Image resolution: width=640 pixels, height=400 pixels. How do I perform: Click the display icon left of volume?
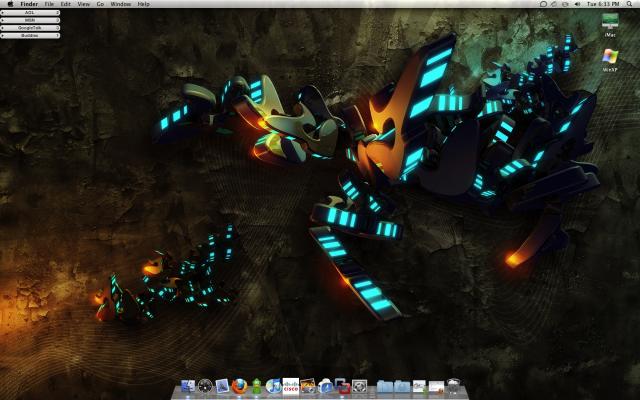click(x=565, y=4)
